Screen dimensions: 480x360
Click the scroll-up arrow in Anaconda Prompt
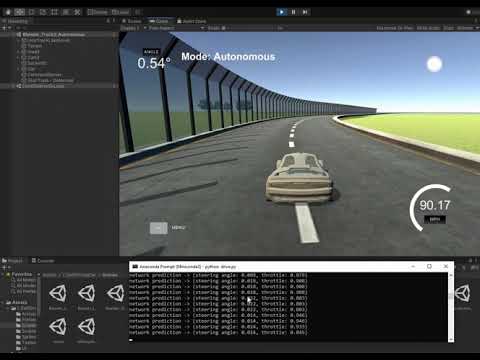[451, 275]
